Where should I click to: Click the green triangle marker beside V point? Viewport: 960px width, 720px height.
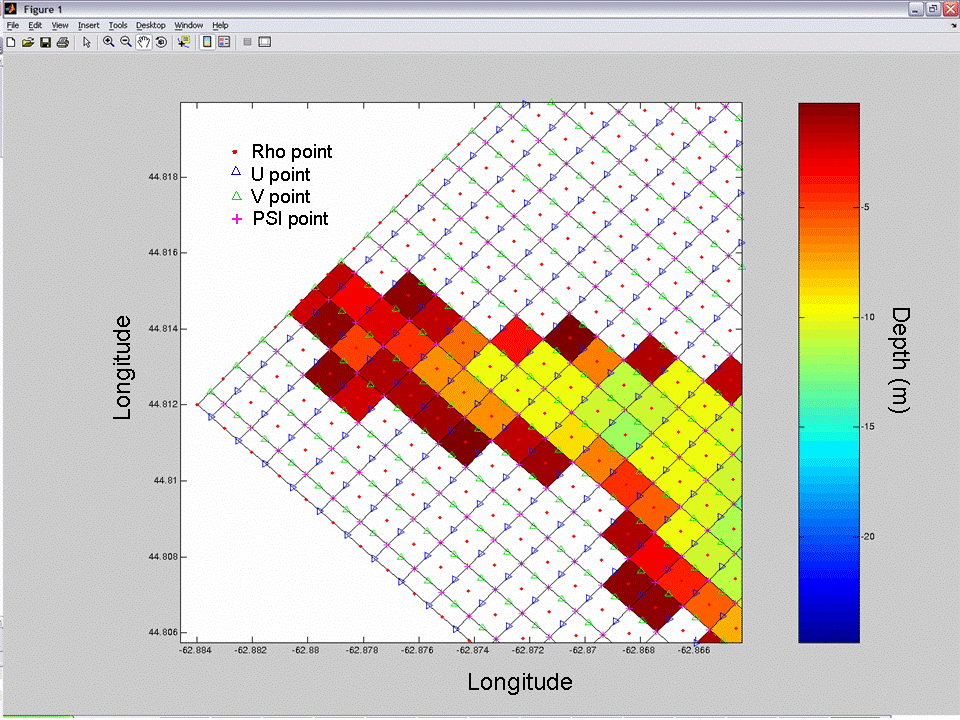(x=236, y=196)
